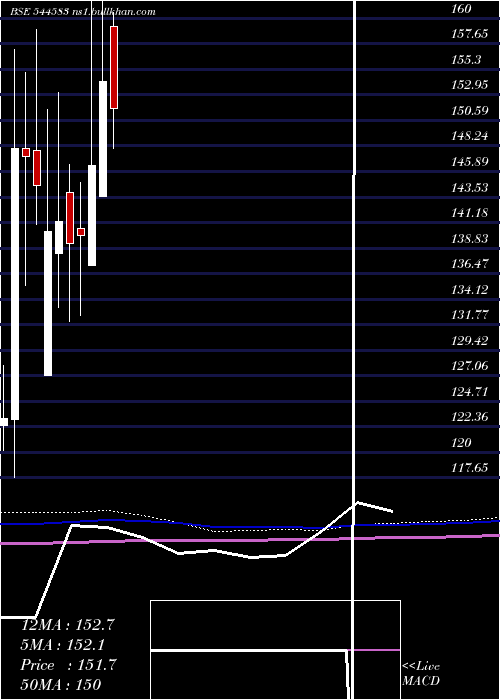Click the 120 price axis label
The image size is (500, 700).
pyautogui.click(x=462, y=443)
